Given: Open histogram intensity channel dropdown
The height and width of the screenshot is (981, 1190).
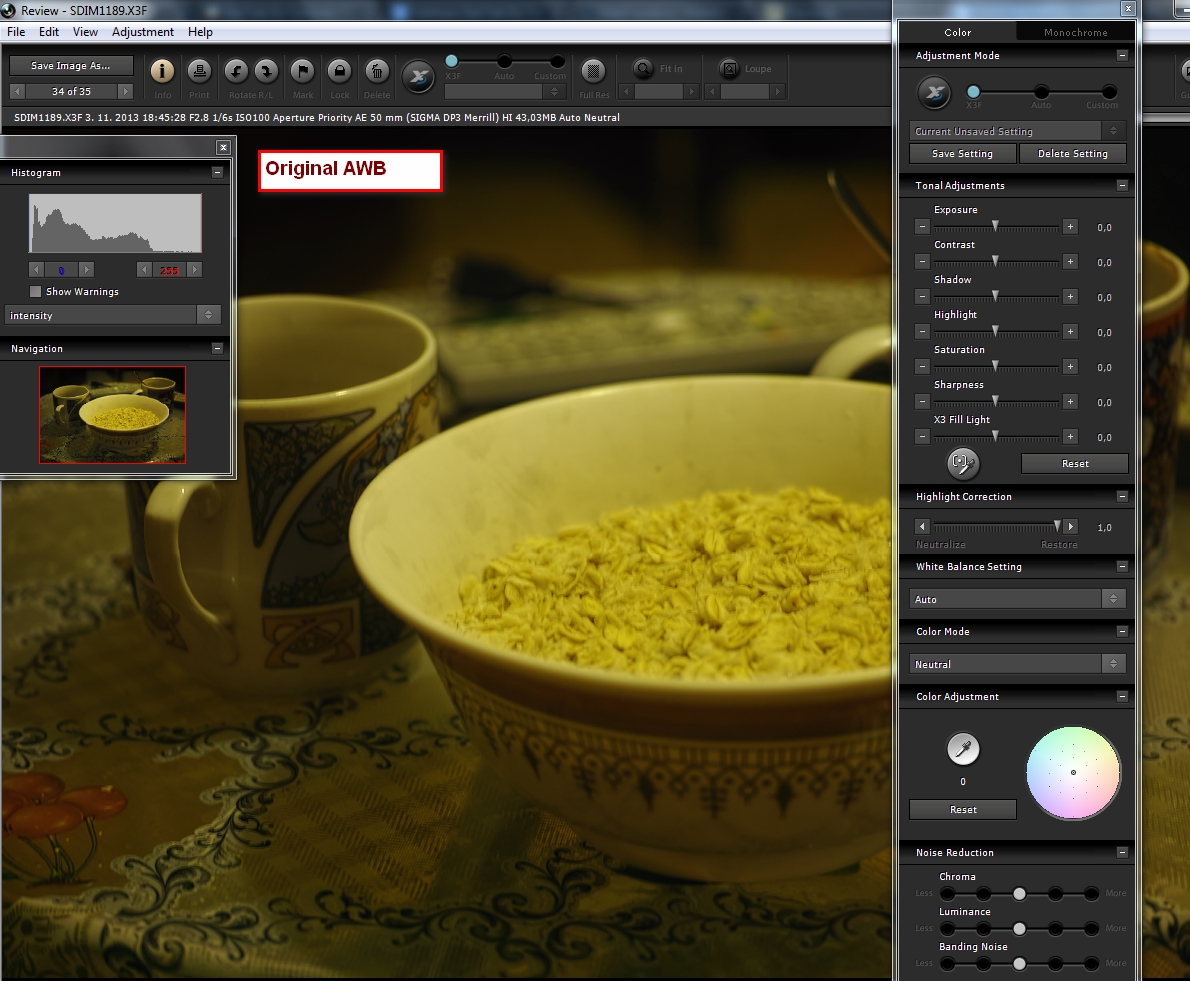Looking at the screenshot, I should pyautogui.click(x=112, y=315).
